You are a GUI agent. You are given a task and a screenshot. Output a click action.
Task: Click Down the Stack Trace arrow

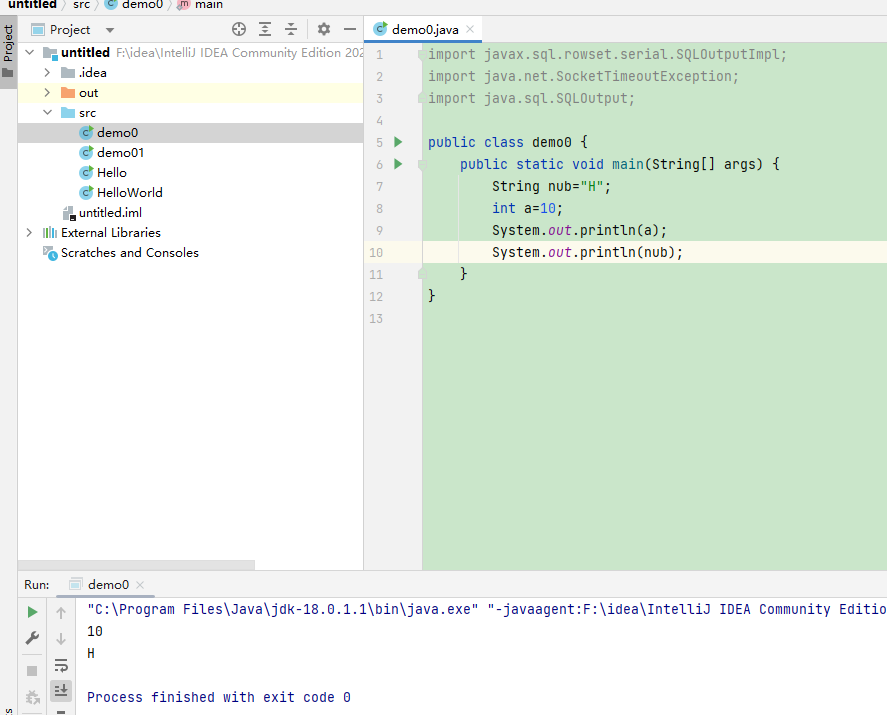[61, 639]
